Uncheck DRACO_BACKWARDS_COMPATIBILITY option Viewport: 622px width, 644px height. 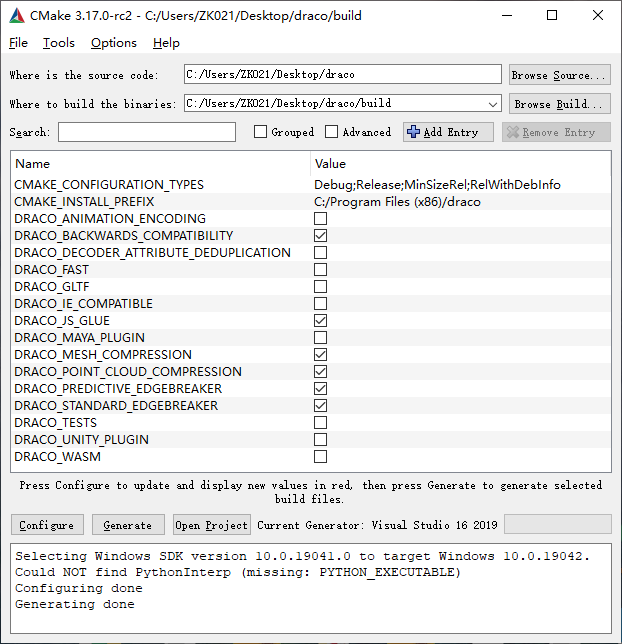(320, 236)
